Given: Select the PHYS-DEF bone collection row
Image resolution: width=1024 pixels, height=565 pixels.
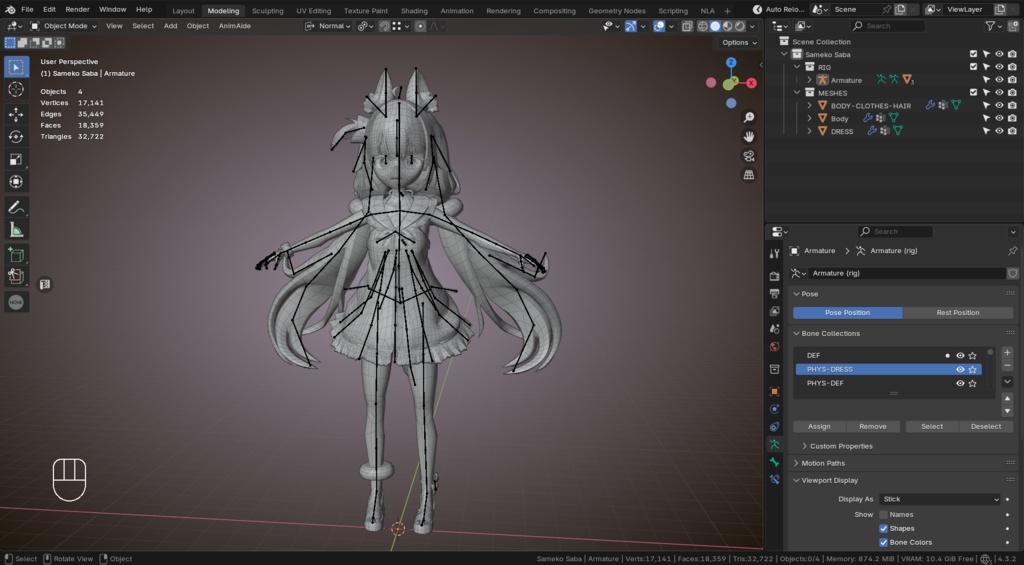Looking at the screenshot, I should pyautogui.click(x=888, y=383).
